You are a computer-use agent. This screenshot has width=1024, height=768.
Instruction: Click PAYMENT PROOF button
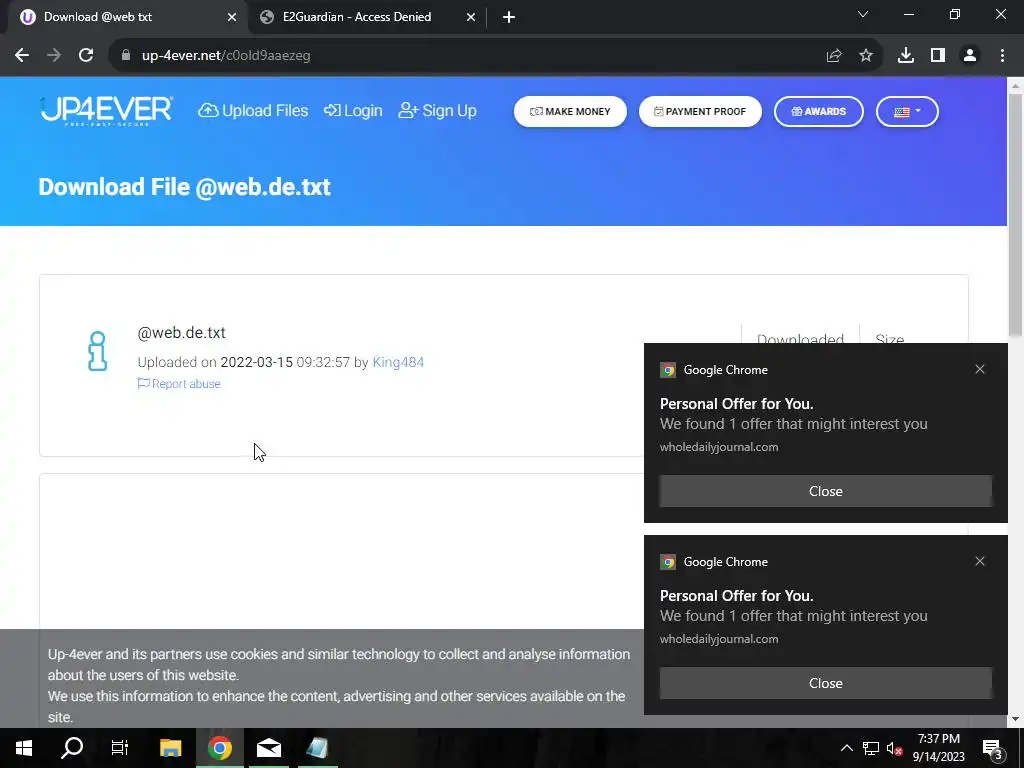700,112
